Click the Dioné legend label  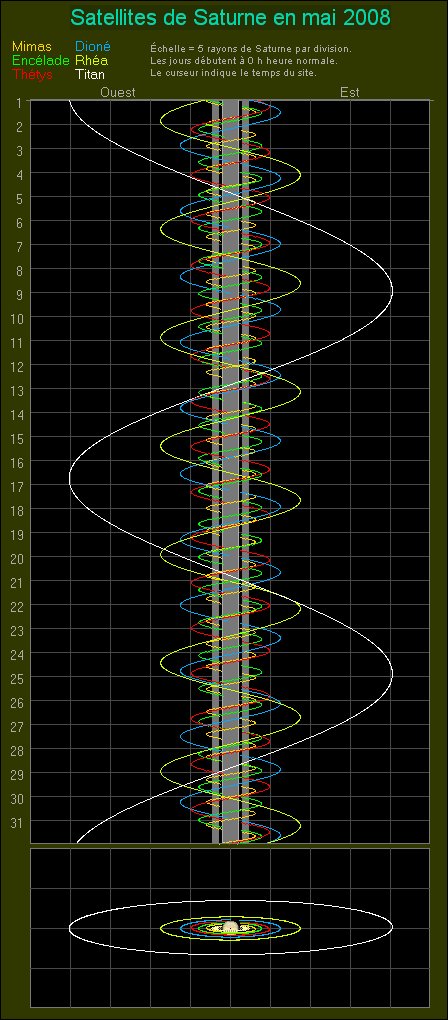(x=93, y=47)
